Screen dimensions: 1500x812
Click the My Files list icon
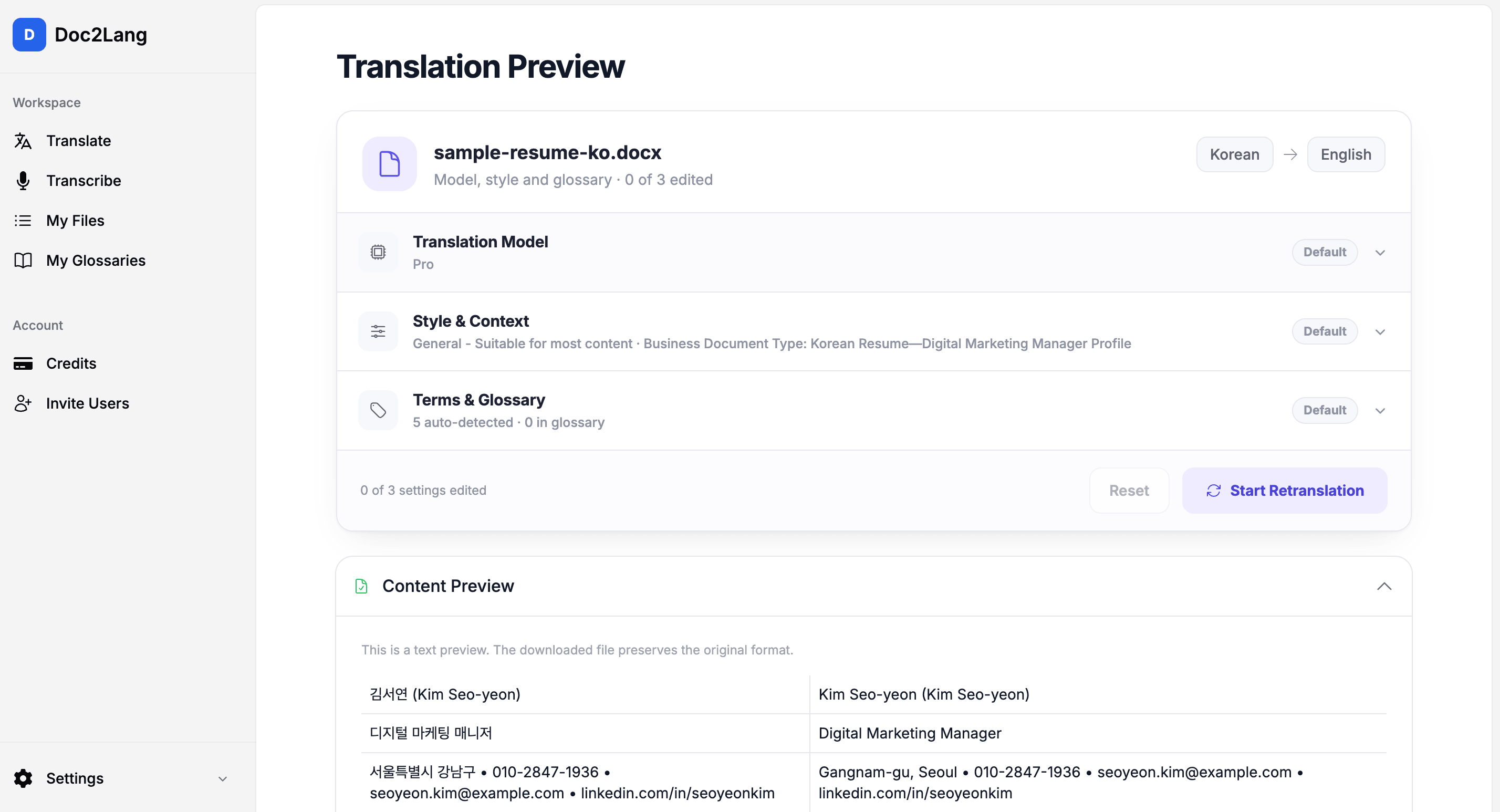click(23, 221)
